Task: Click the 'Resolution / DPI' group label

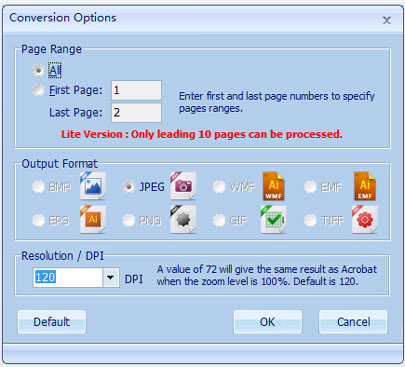Action: click(62, 256)
